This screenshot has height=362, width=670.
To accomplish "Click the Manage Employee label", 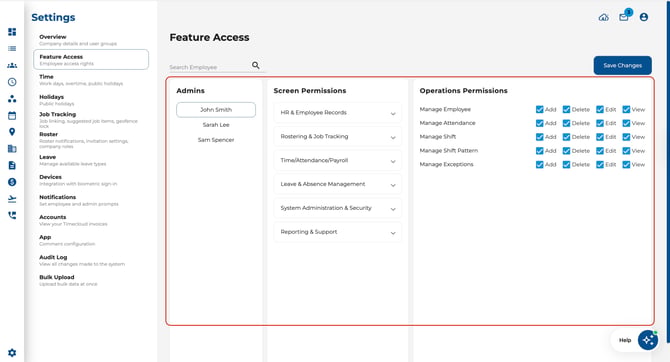I will coord(445,109).
